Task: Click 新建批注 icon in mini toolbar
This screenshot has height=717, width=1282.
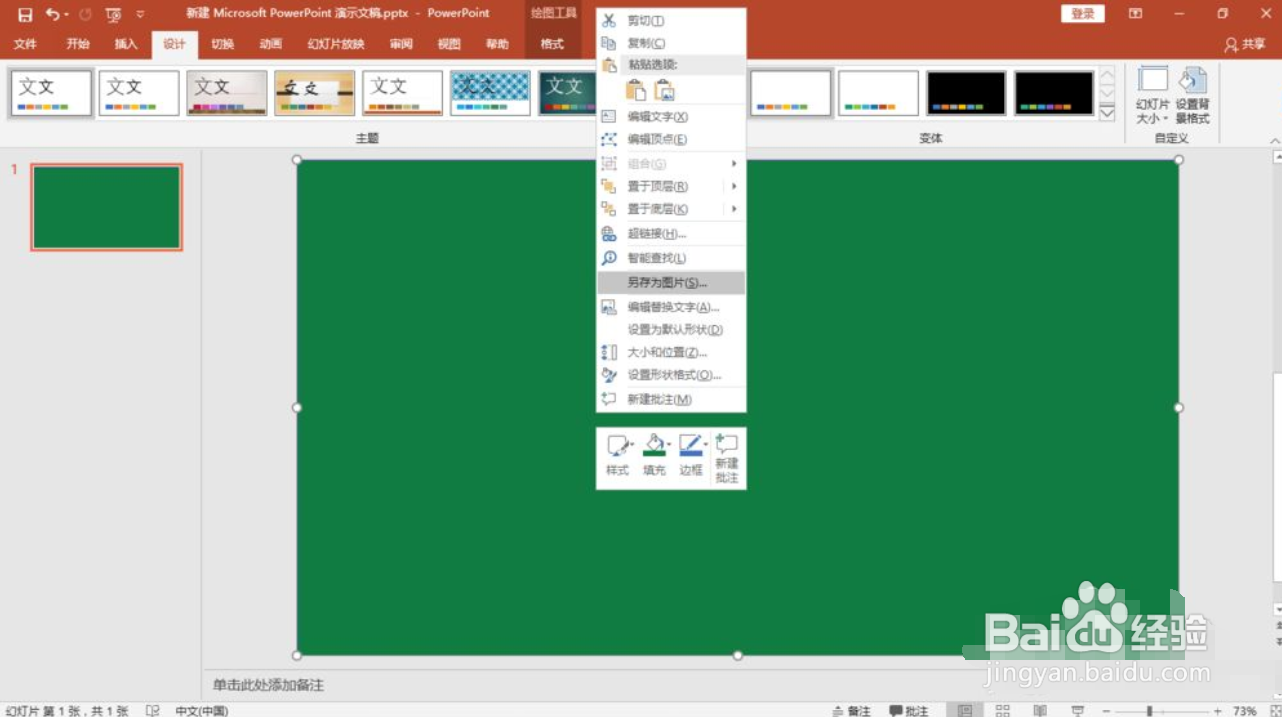Action: click(x=727, y=458)
